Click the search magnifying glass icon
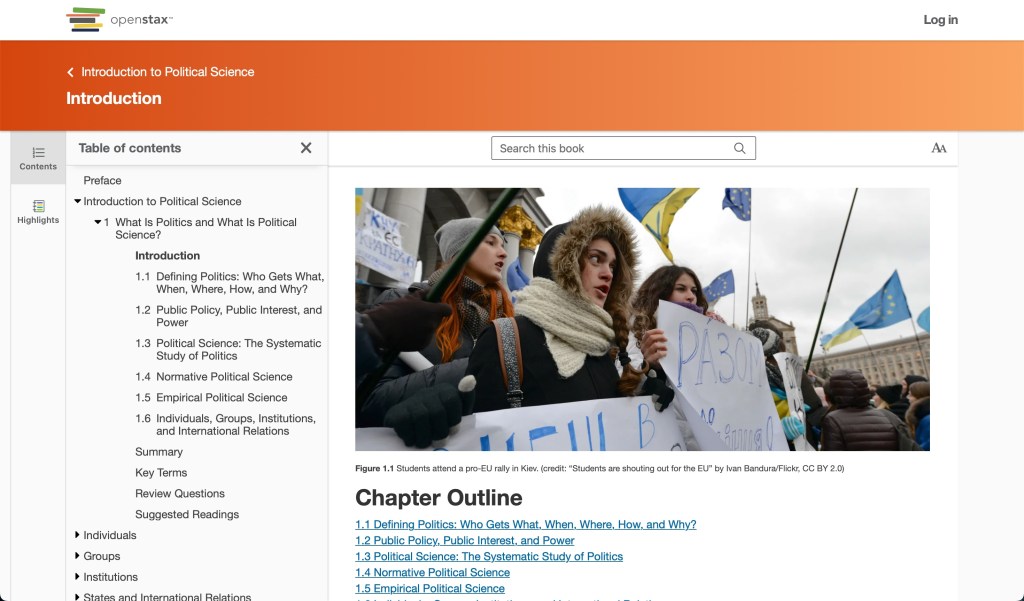Image resolution: width=1024 pixels, height=601 pixels. (x=740, y=147)
